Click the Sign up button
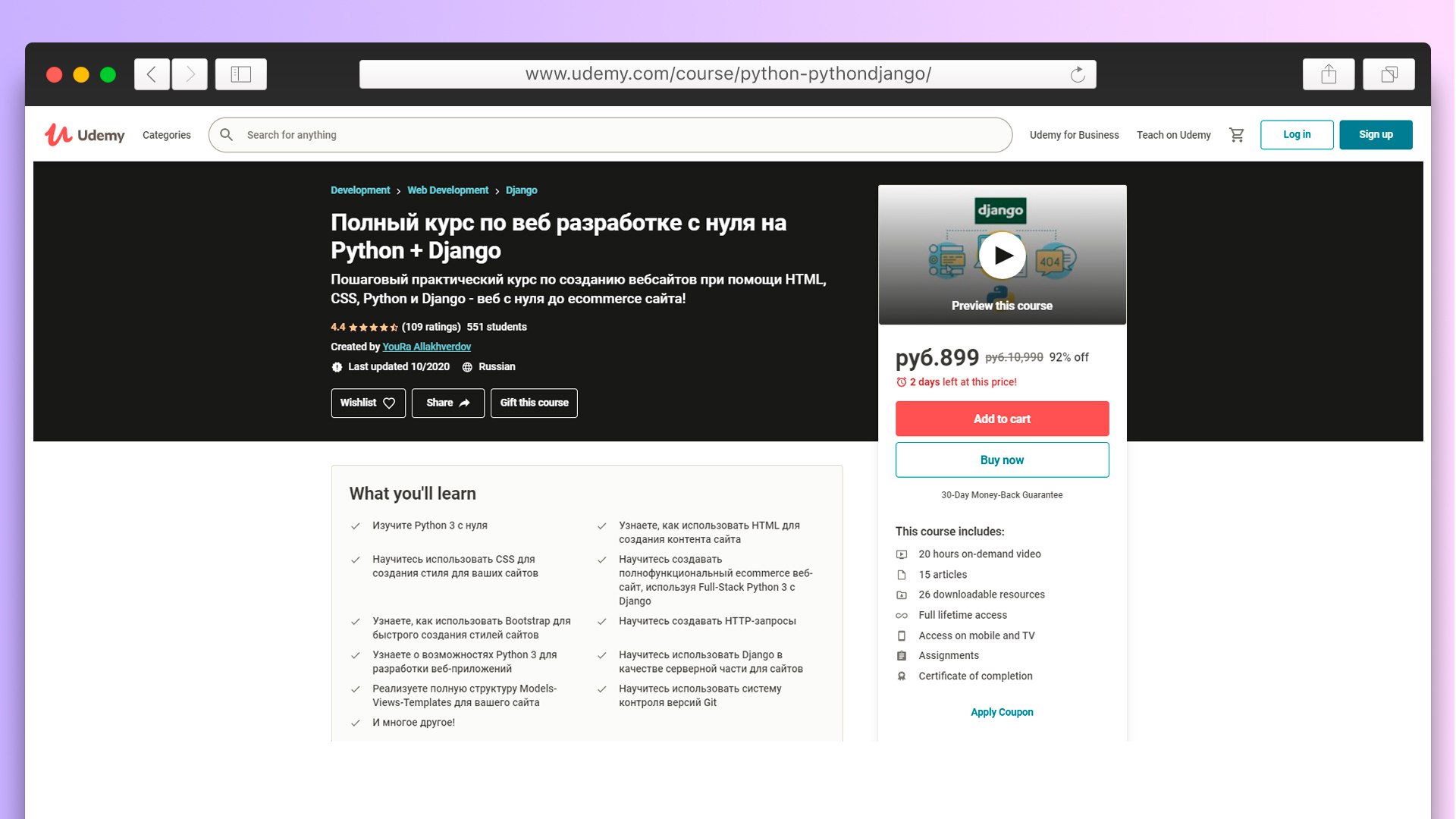1456x819 pixels. (1376, 135)
